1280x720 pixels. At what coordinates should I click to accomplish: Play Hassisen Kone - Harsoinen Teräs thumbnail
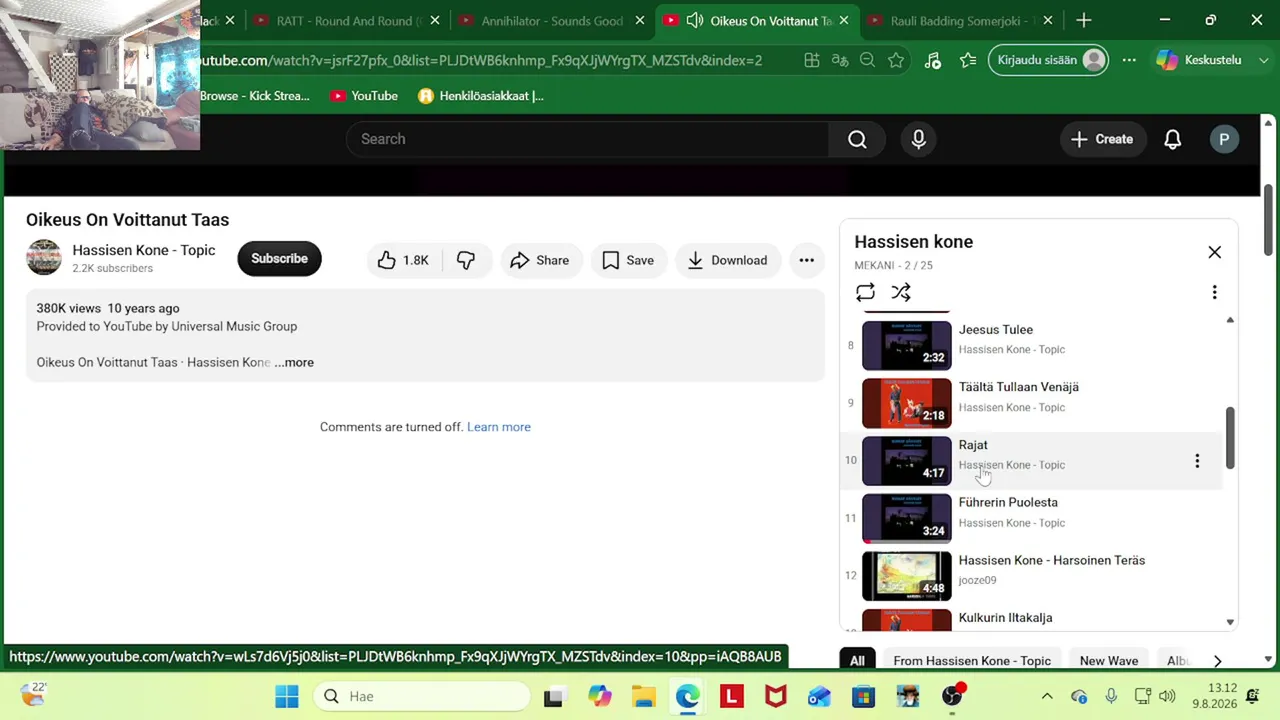click(907, 576)
